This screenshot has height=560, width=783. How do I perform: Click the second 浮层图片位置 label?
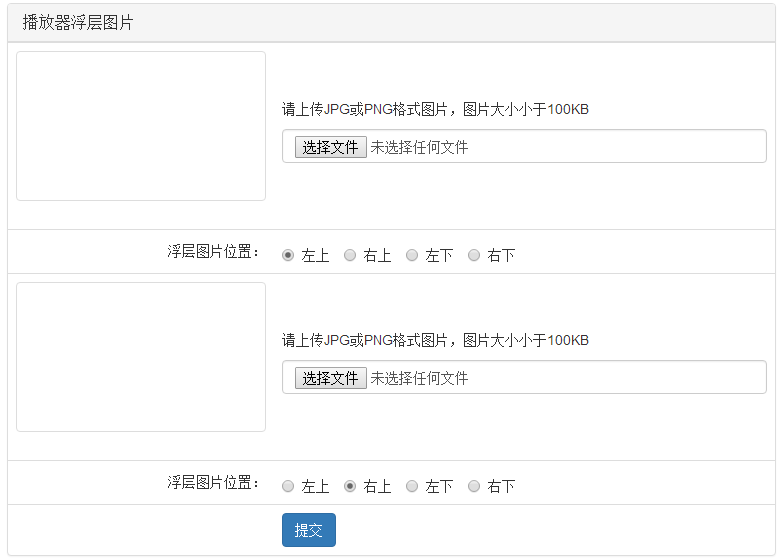[213, 482]
